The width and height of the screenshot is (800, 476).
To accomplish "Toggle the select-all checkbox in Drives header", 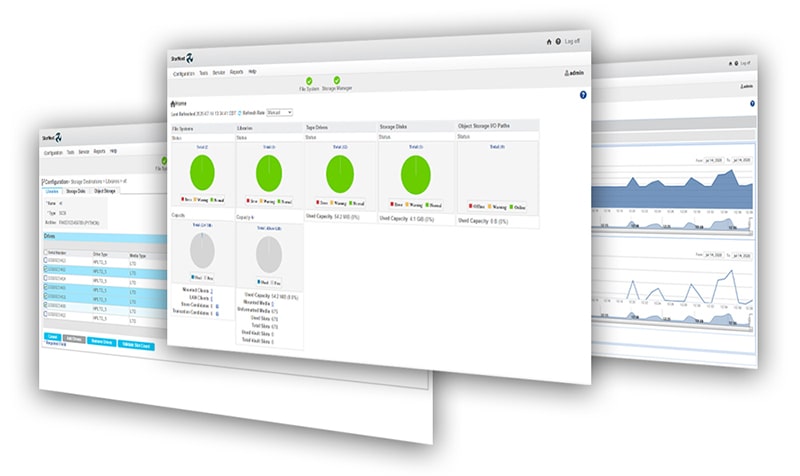I will (46, 252).
